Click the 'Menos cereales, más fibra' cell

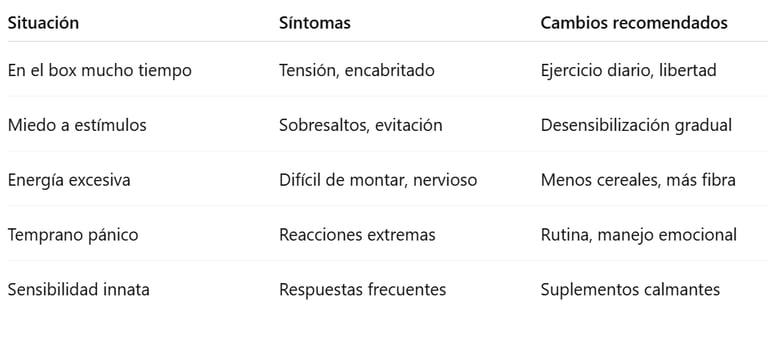click(638, 180)
